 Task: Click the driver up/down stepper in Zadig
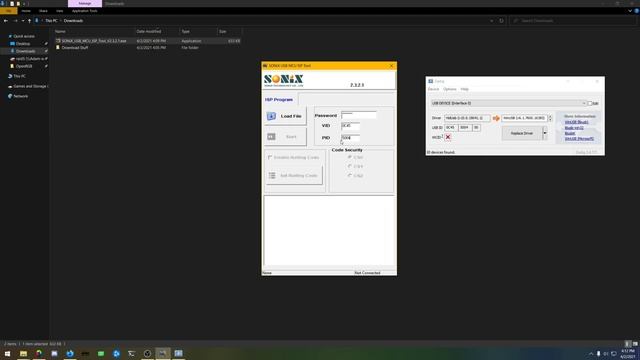550,118
